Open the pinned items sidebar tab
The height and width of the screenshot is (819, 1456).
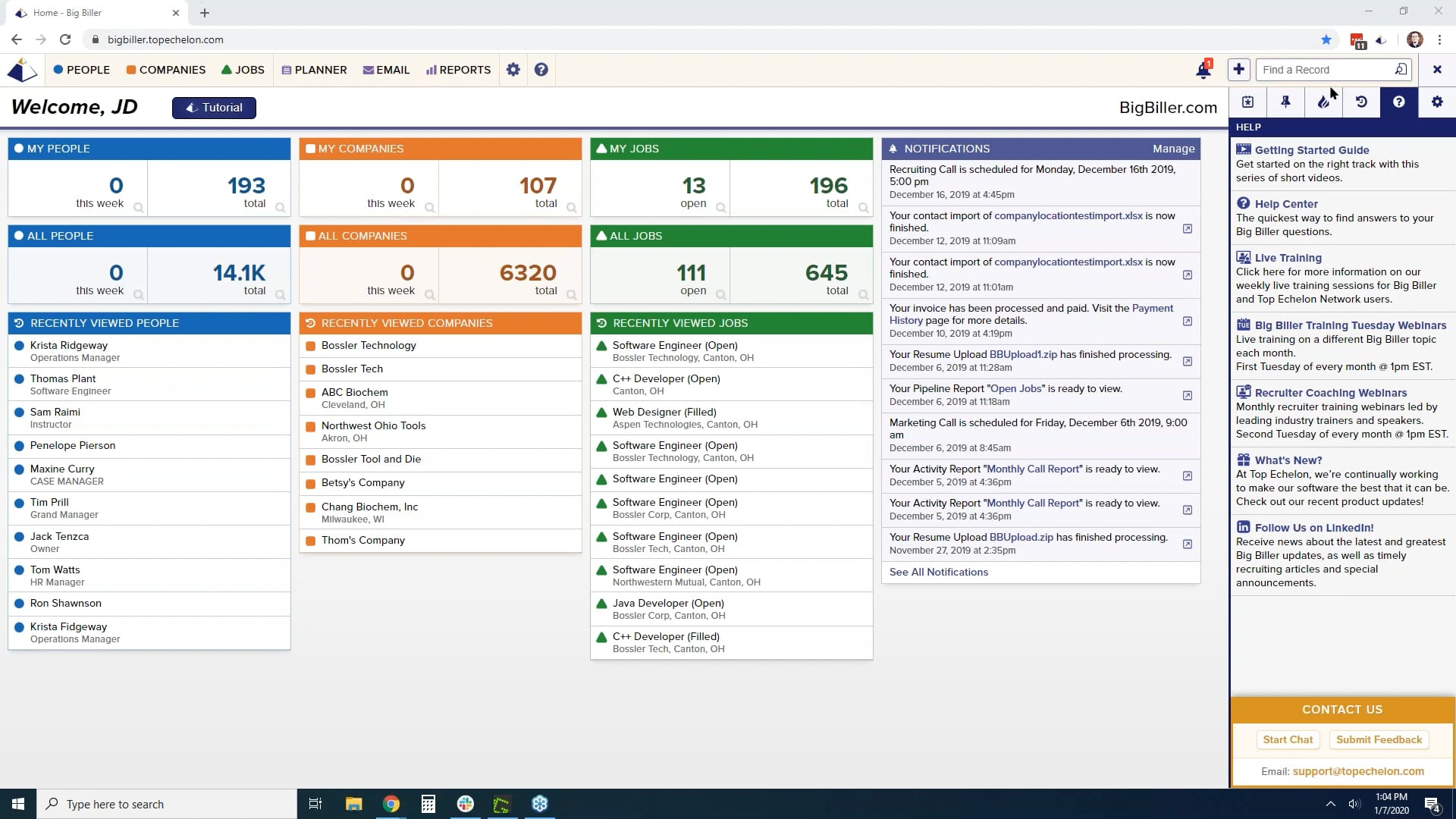[1285, 102]
